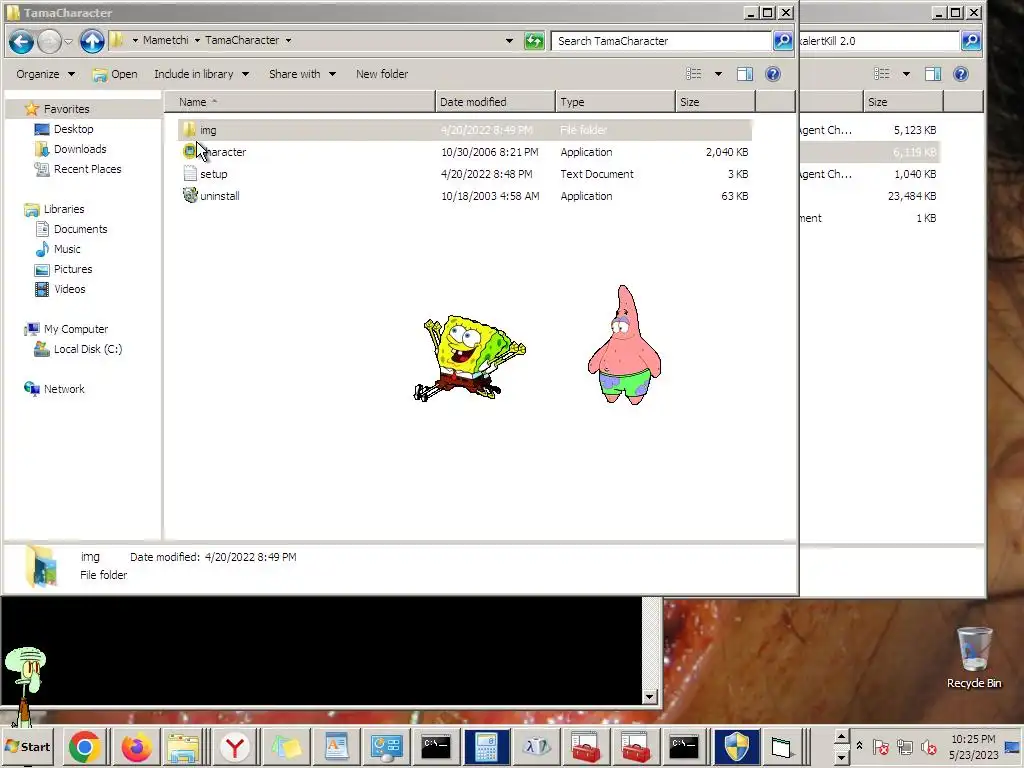Click the console window scrollbar down arrow

tap(649, 696)
